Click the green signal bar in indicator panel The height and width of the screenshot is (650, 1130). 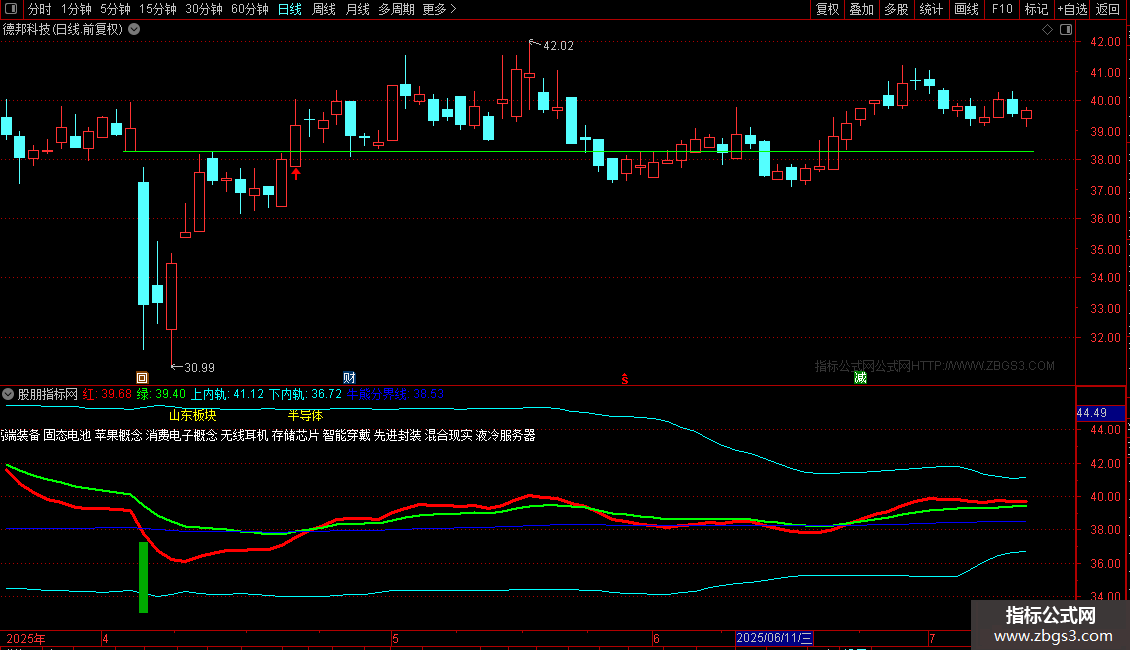pyautogui.click(x=143, y=577)
